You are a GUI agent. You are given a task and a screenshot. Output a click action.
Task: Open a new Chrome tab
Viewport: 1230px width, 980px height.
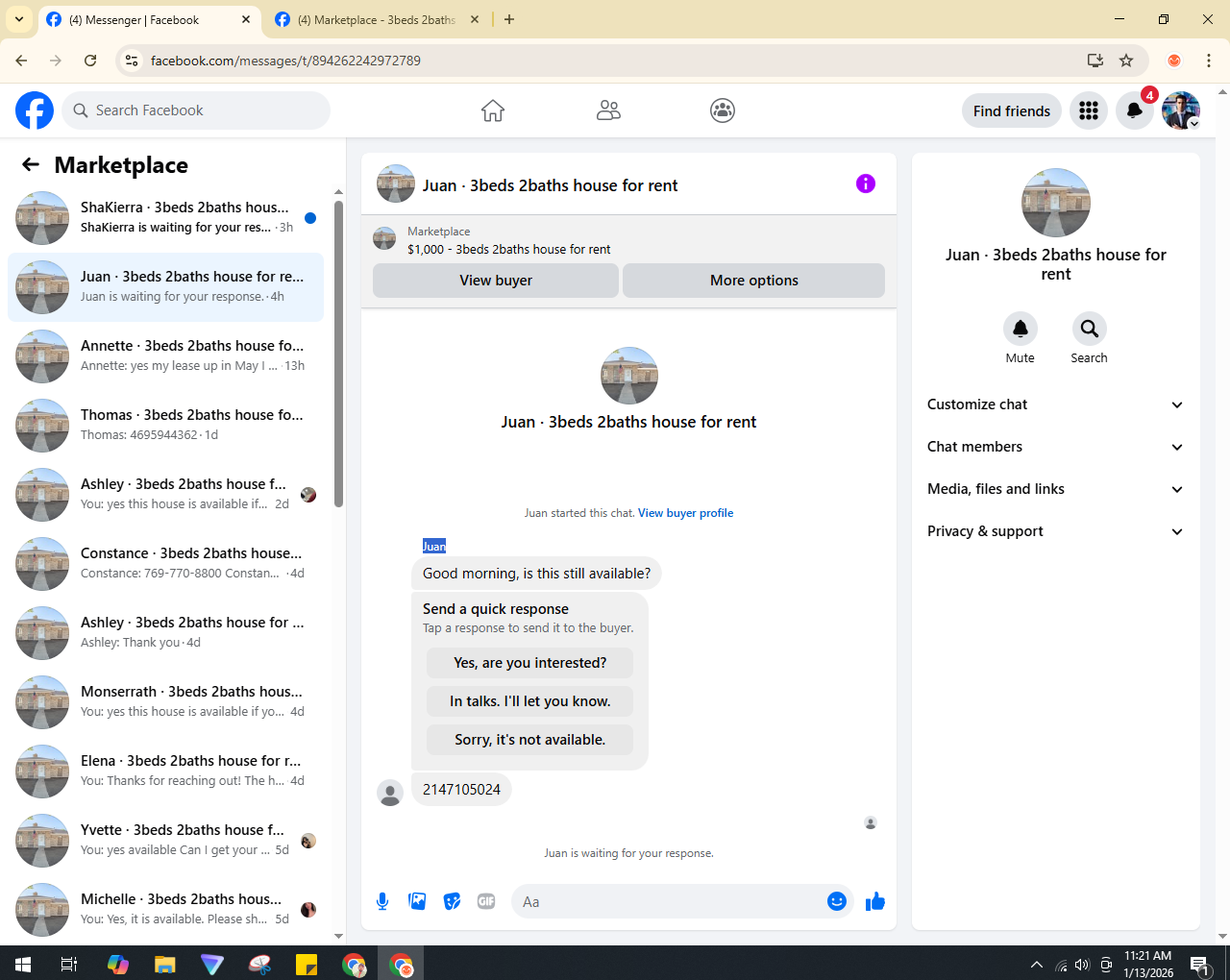pyautogui.click(x=509, y=19)
